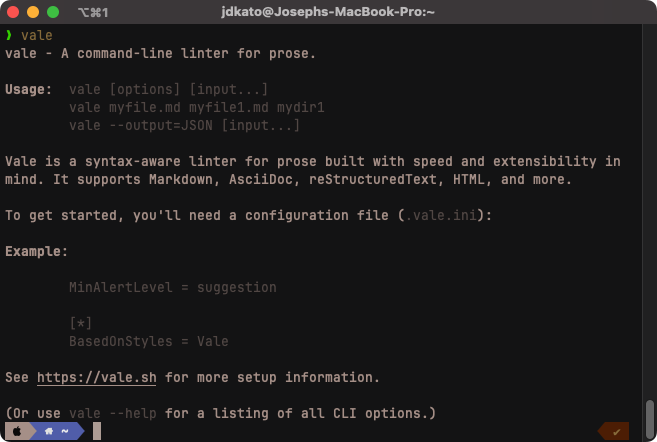Minimize the terminal using the yellow button
The height and width of the screenshot is (442, 657).
point(33,13)
